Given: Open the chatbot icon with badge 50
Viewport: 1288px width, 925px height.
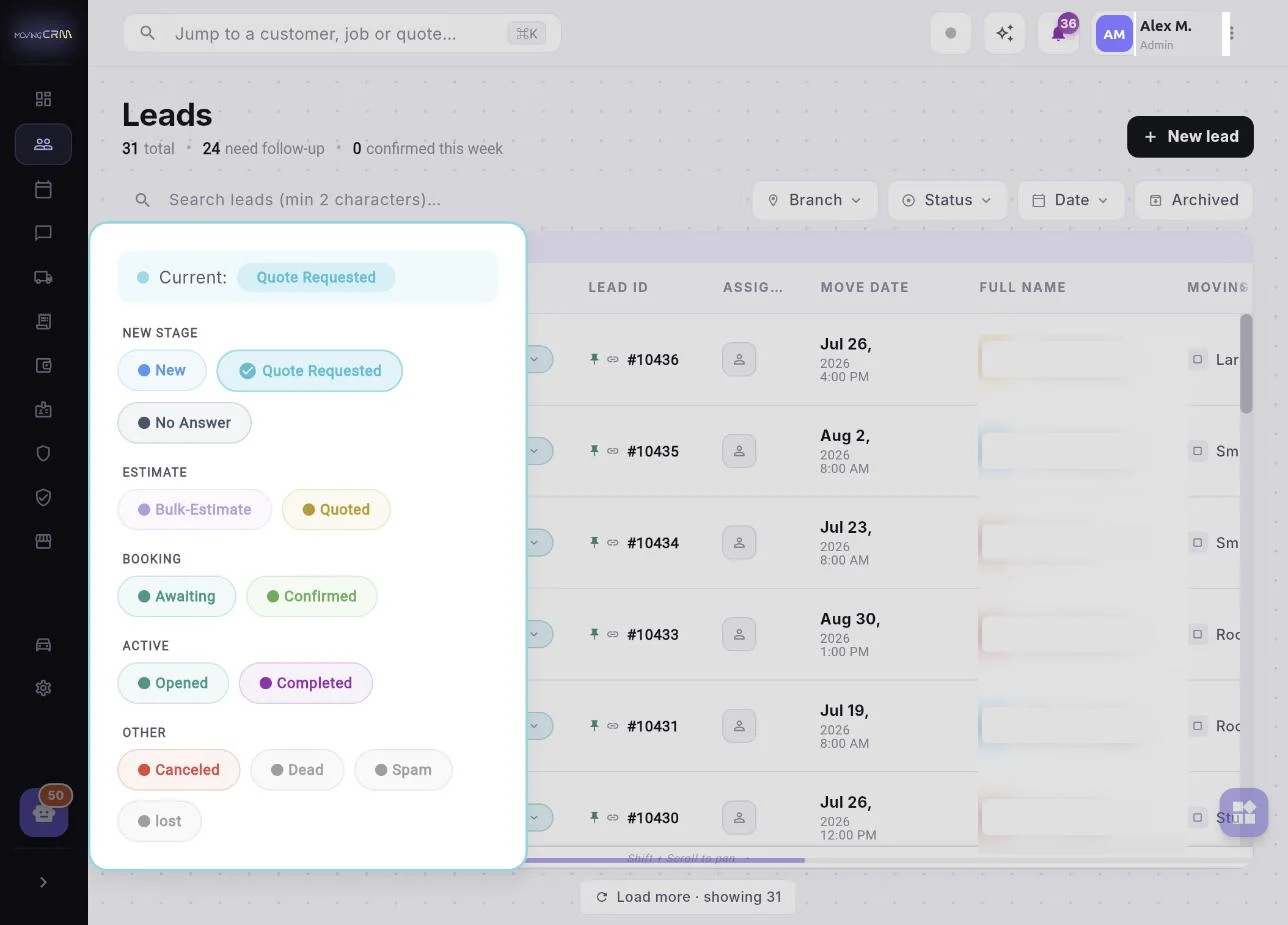Looking at the screenshot, I should pos(44,811).
